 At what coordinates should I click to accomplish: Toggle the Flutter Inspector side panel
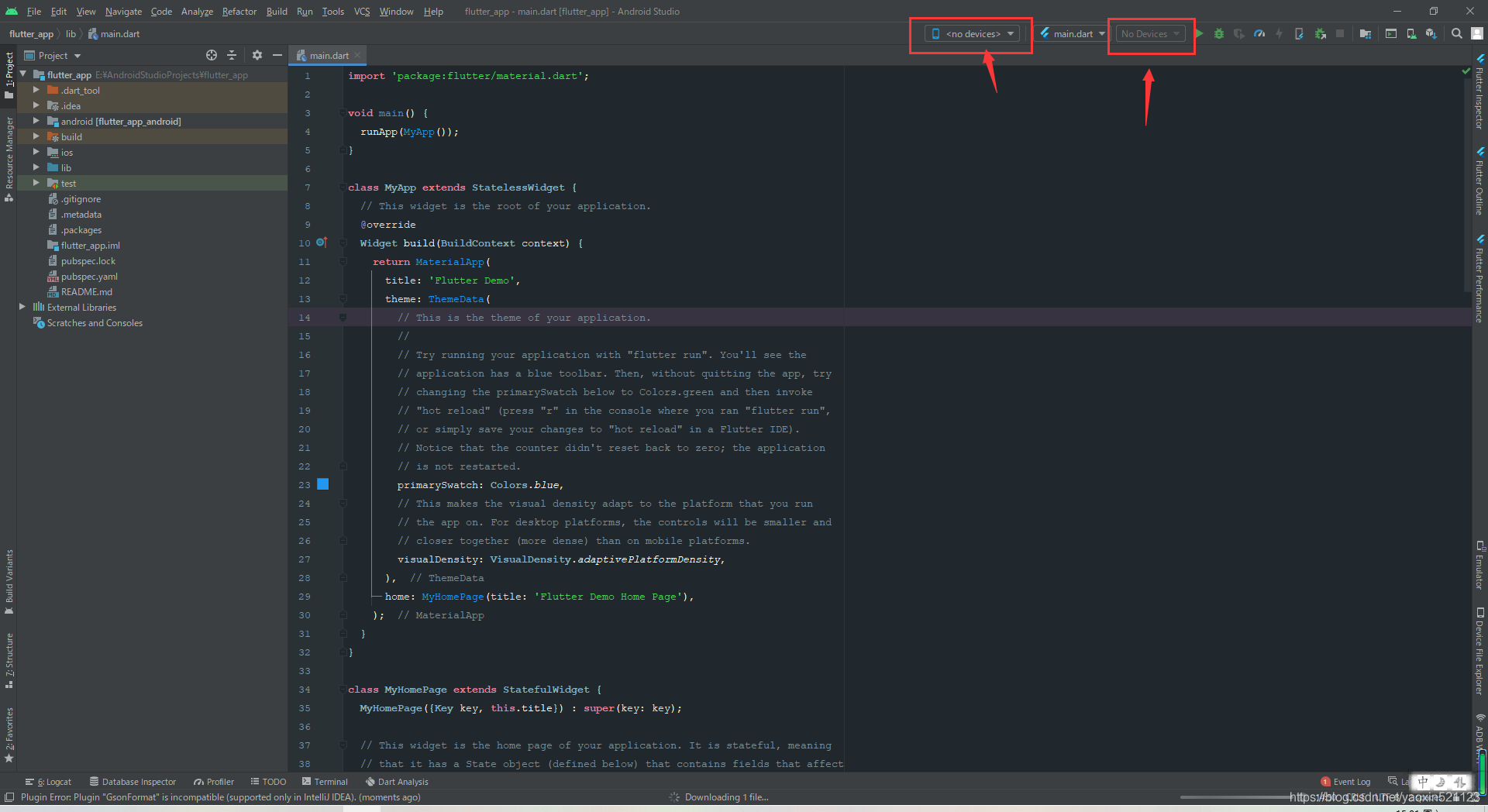pos(1479,91)
